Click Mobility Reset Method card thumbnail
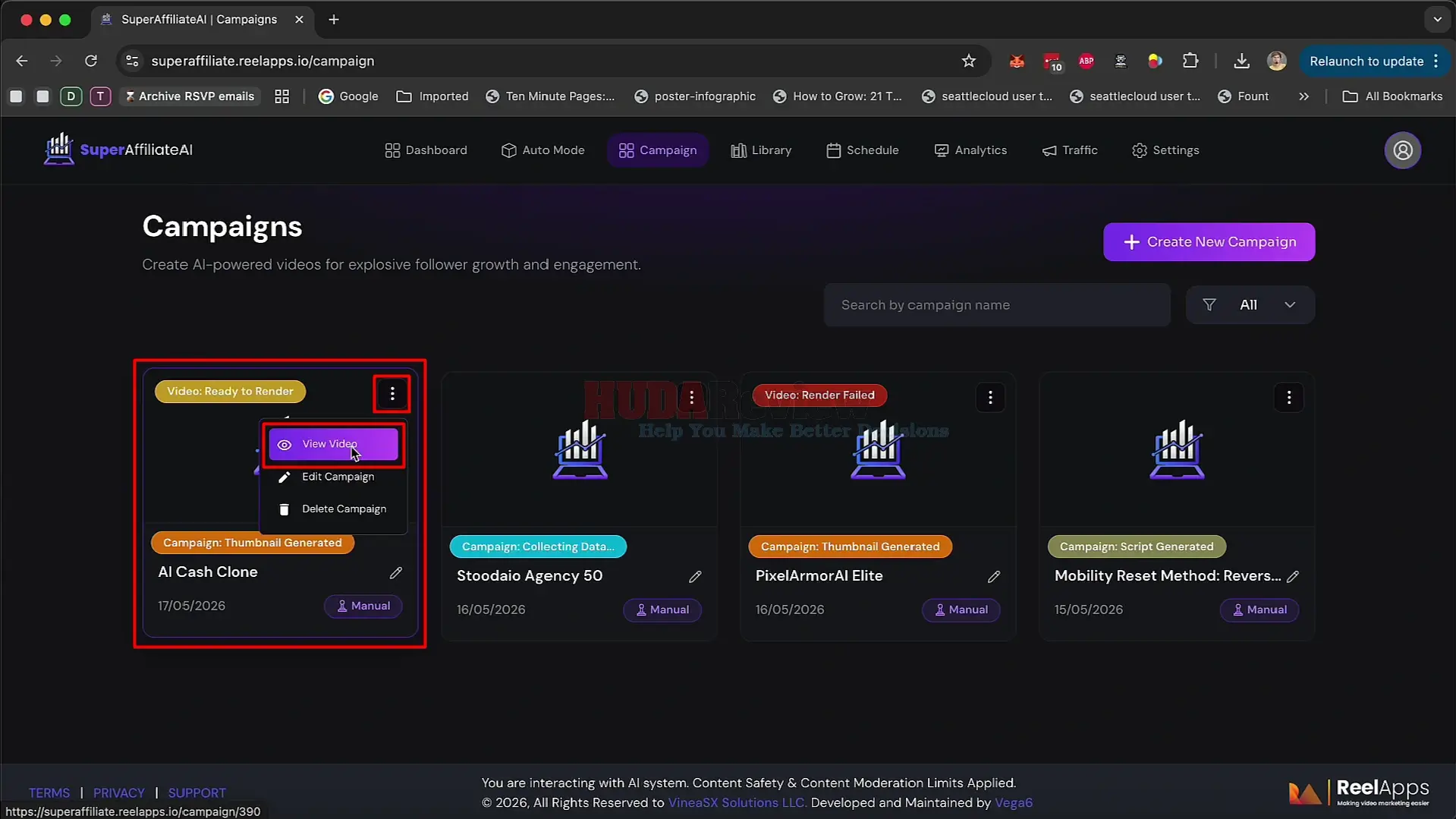The image size is (1456, 819). (x=1177, y=450)
